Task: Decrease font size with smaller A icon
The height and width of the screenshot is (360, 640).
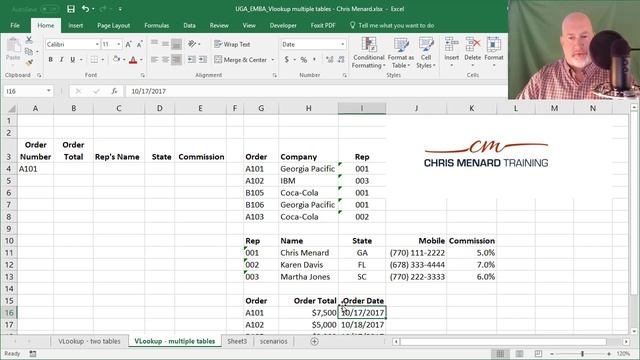Action: (x=139, y=44)
